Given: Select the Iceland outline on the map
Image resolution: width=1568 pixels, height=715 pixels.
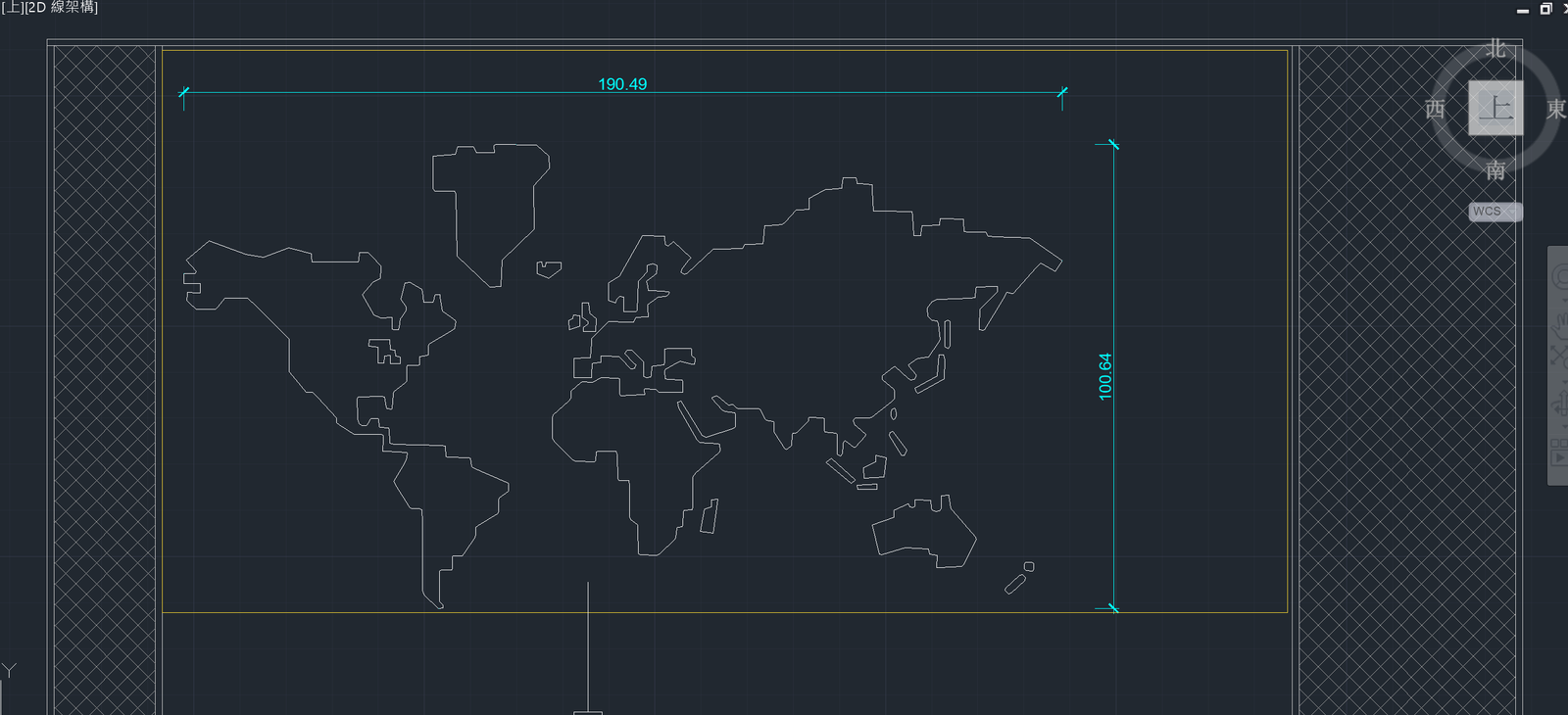Looking at the screenshot, I should coord(549,269).
